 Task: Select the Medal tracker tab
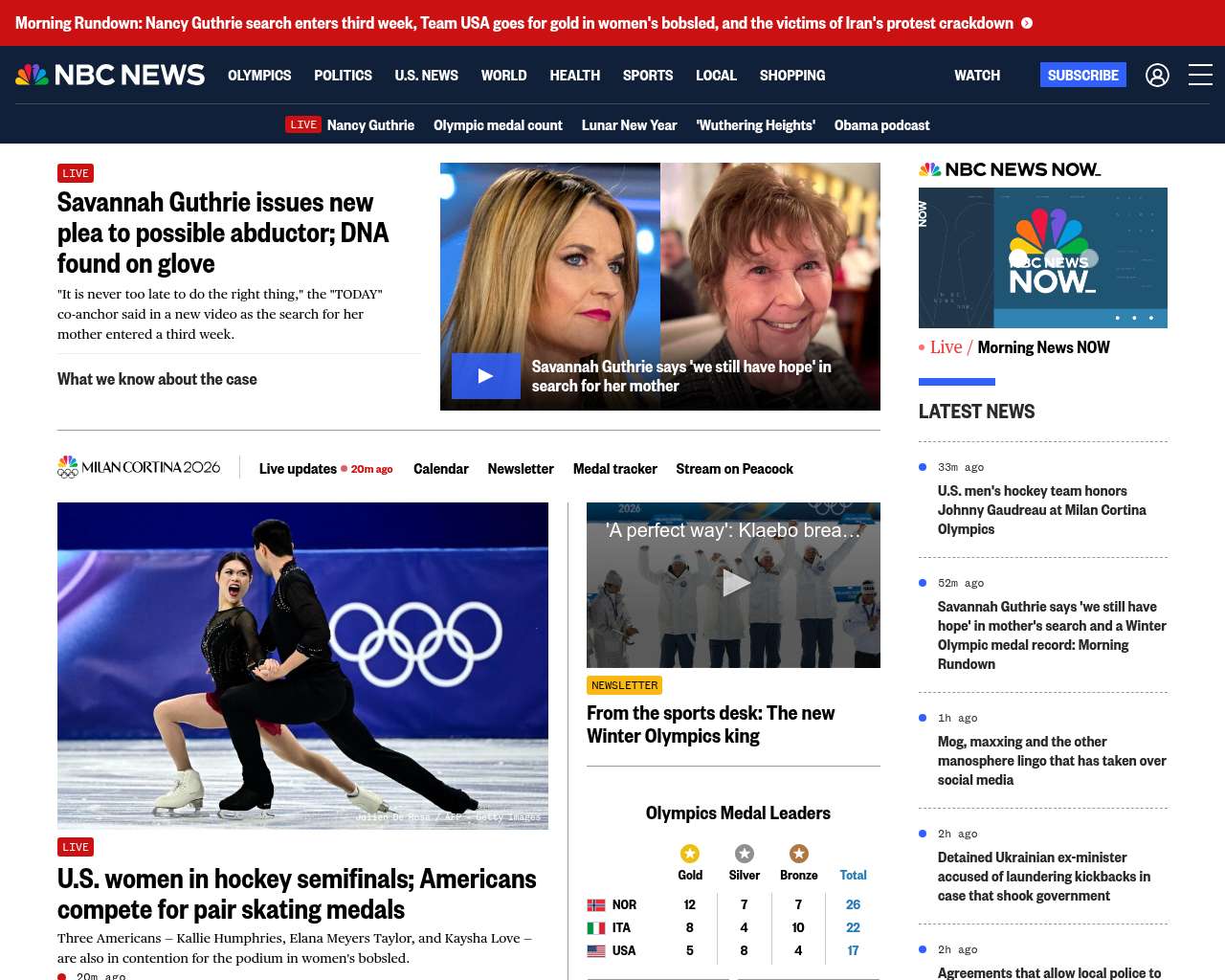(x=614, y=469)
